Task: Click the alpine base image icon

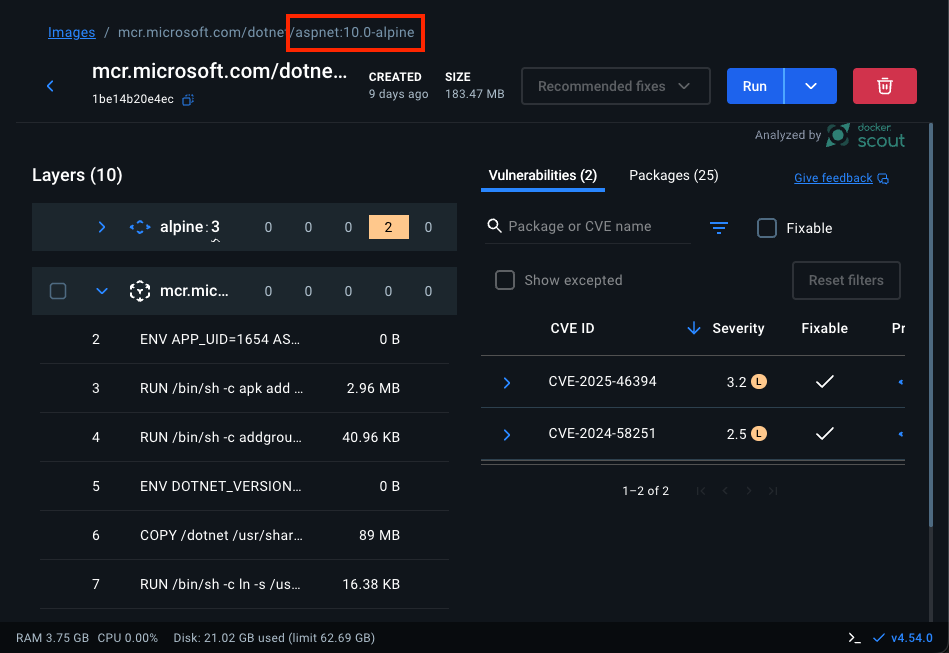Action: [140, 227]
